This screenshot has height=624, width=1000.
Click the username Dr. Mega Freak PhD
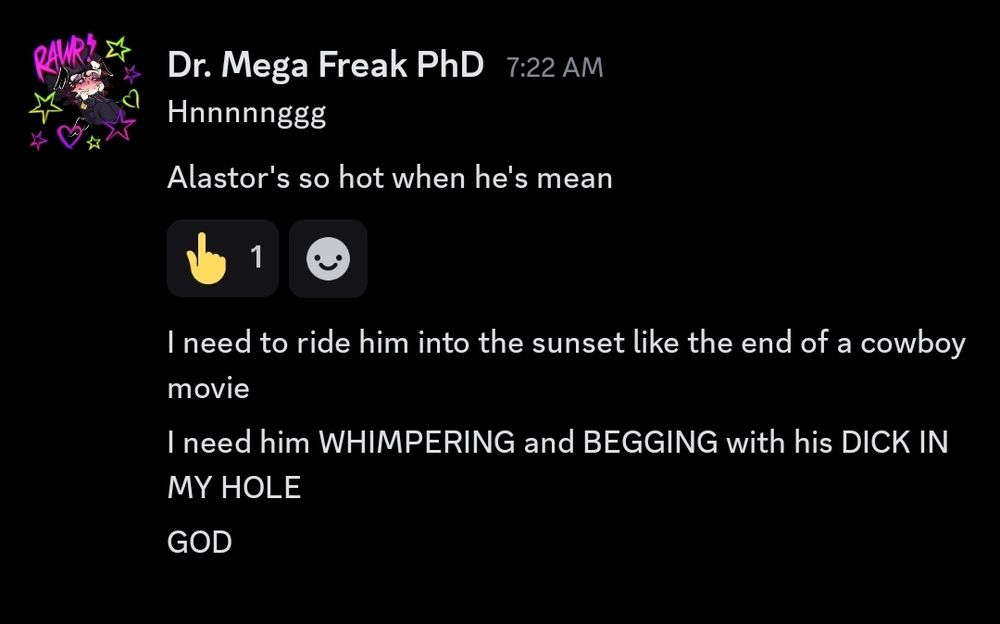(x=325, y=64)
